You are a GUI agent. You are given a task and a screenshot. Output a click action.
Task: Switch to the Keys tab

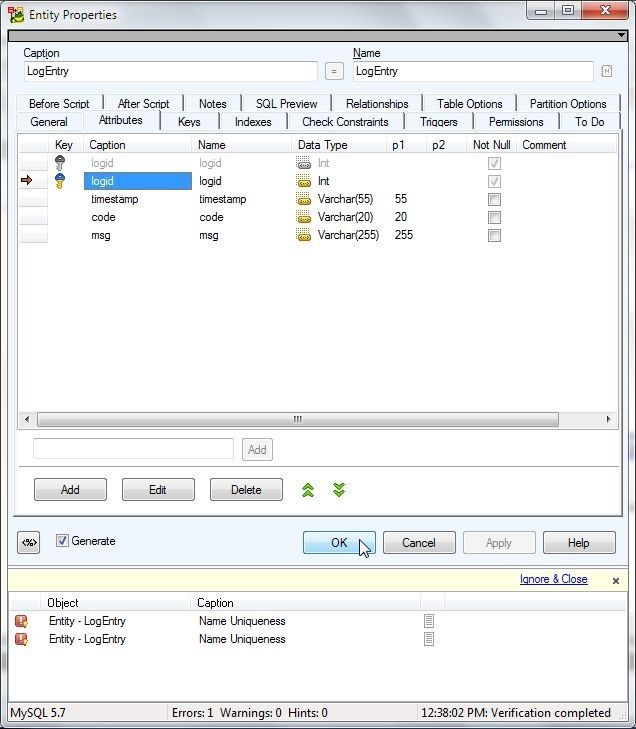tap(189, 122)
